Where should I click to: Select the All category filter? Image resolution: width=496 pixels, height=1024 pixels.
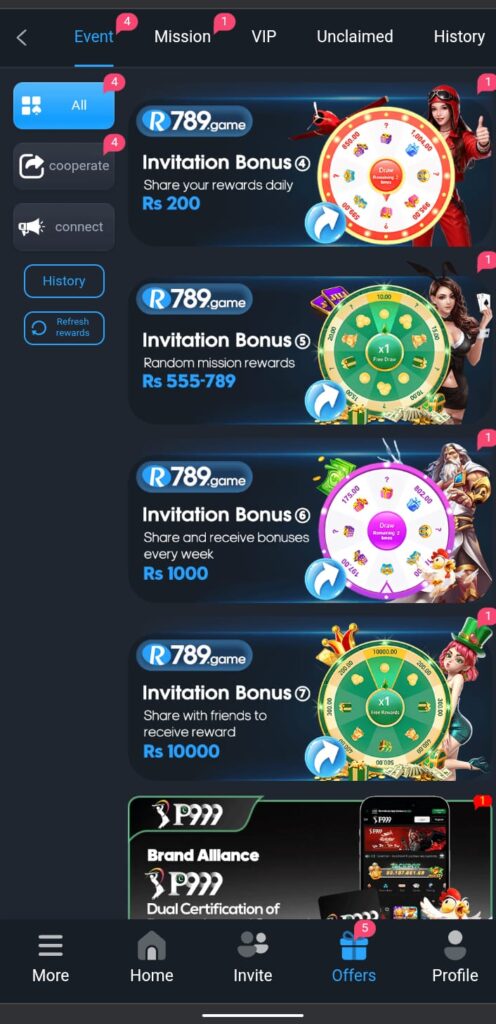(x=64, y=105)
